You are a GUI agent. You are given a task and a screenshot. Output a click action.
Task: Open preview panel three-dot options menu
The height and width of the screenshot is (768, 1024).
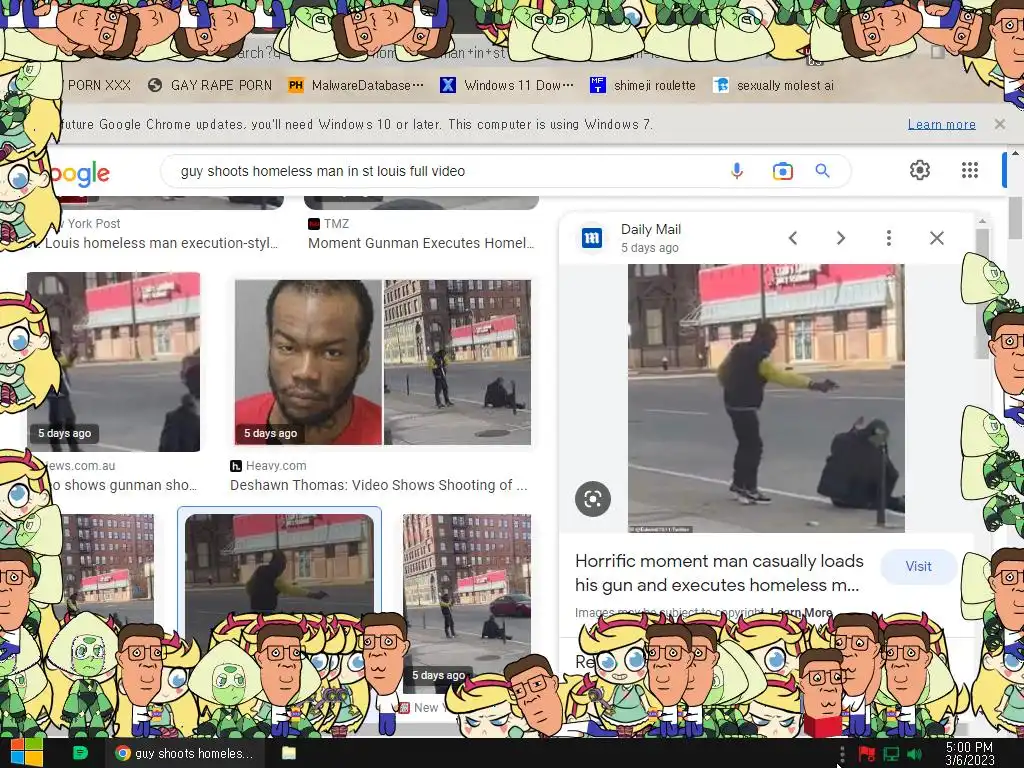[889, 238]
